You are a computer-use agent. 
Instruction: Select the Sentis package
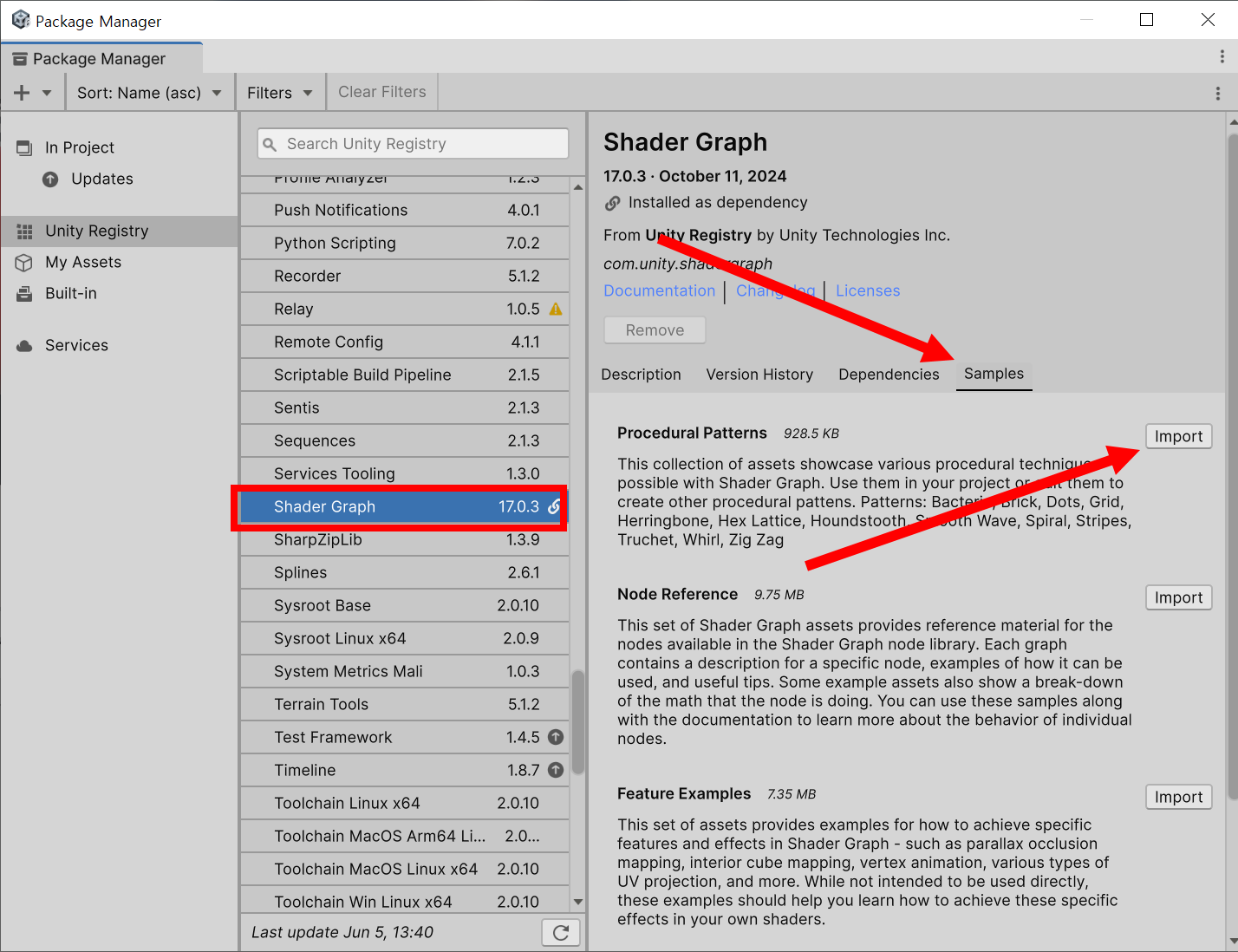[x=404, y=408]
